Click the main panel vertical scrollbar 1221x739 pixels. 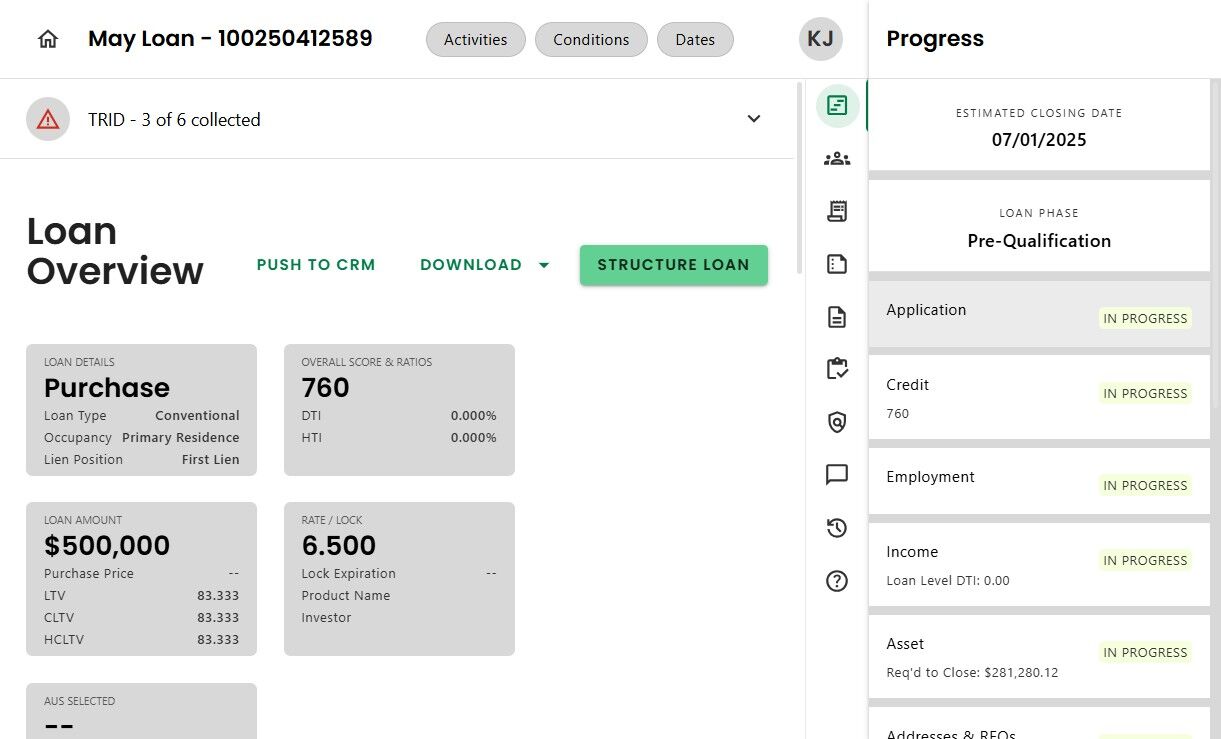[x=799, y=180]
